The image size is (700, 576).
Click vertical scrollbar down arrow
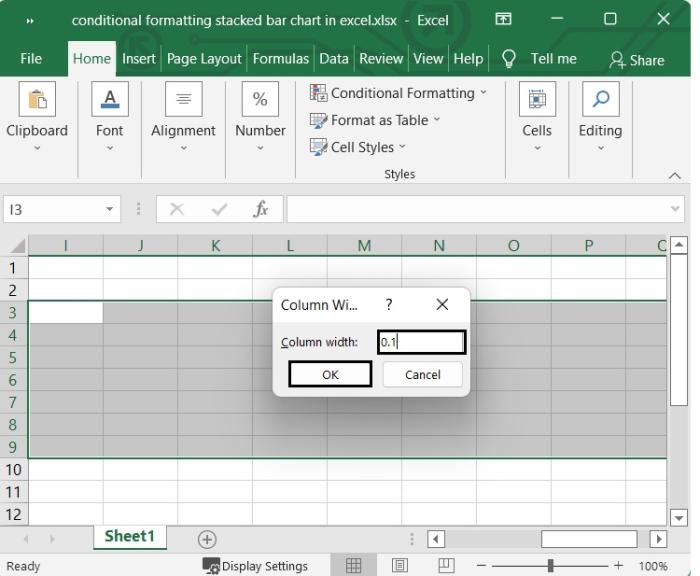pyautogui.click(x=679, y=518)
